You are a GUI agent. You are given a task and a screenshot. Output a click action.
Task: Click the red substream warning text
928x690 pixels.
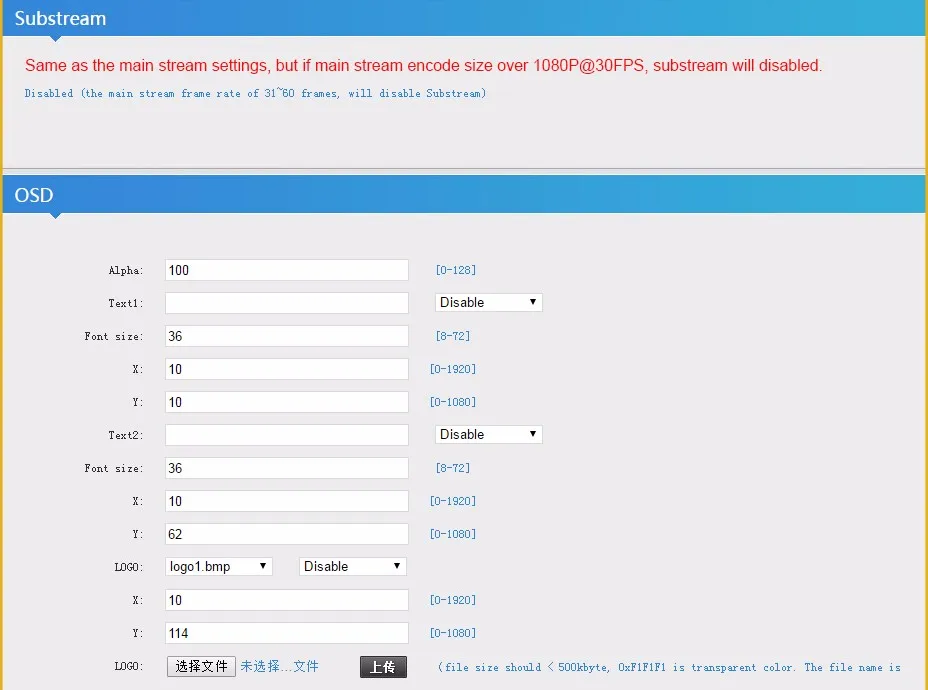(x=423, y=65)
